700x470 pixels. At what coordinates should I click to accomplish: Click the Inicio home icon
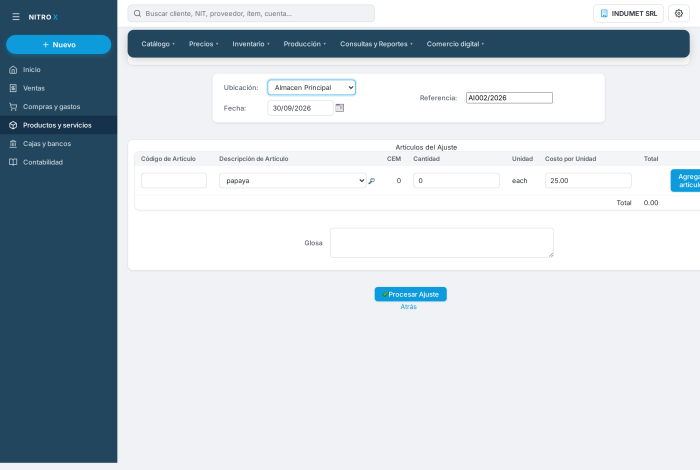coord(13,70)
